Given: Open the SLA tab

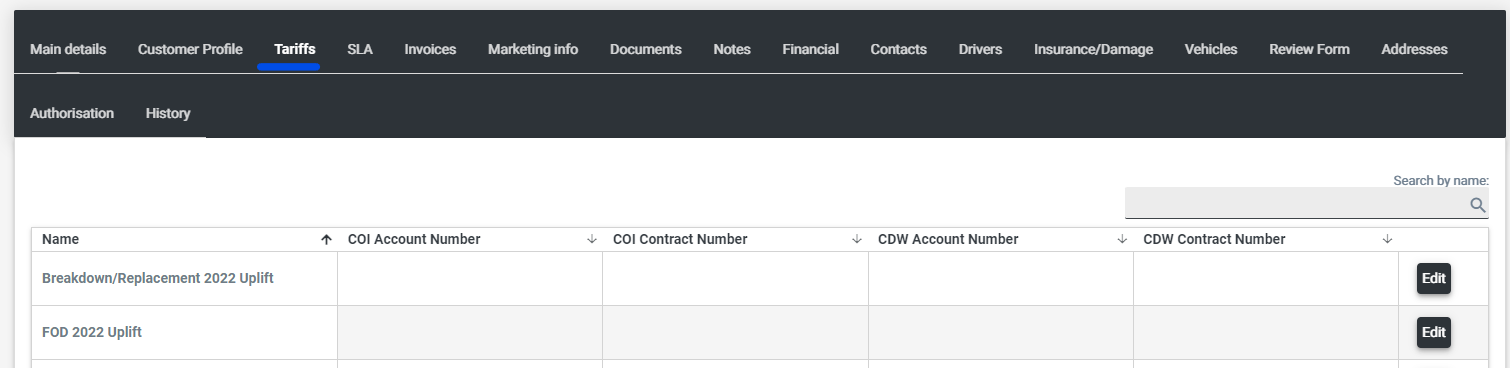Looking at the screenshot, I should (360, 49).
